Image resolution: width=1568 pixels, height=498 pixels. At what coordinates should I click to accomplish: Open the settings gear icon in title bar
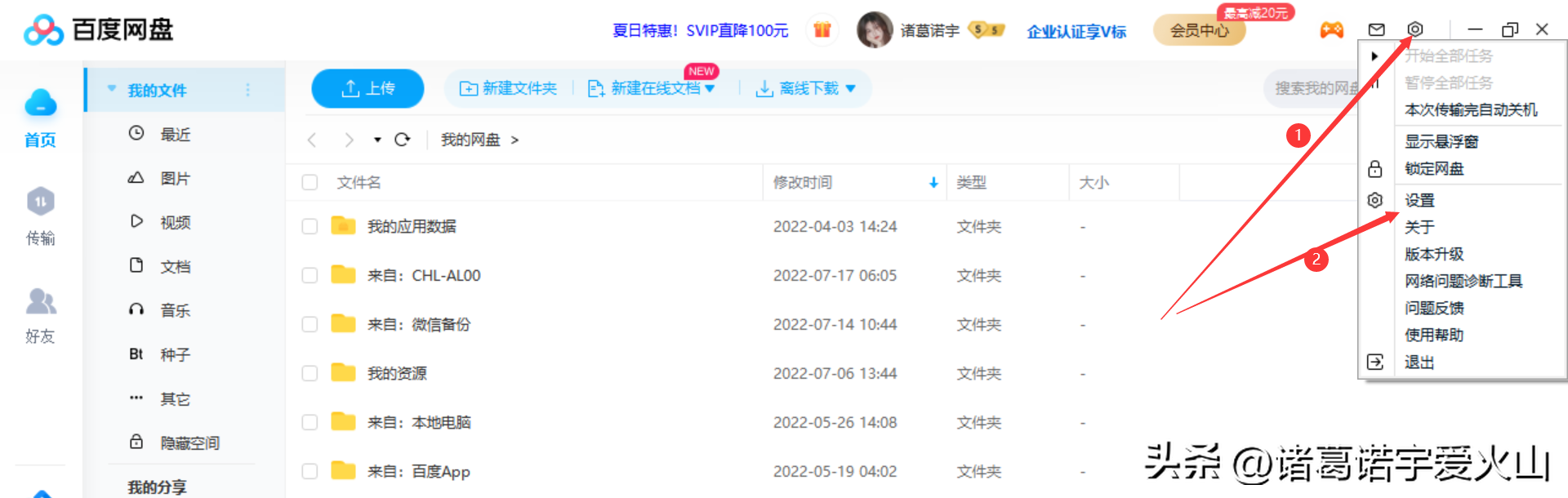(1415, 29)
